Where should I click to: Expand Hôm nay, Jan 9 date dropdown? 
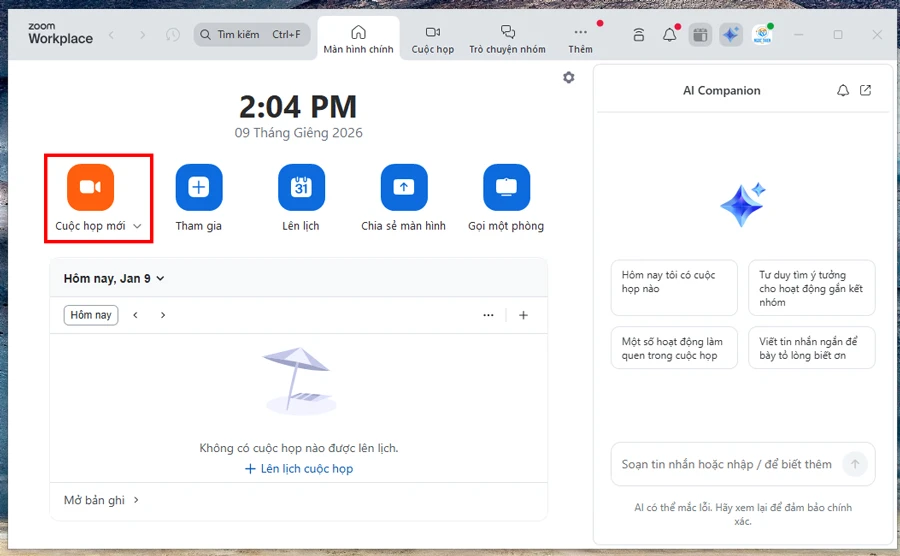tap(160, 278)
